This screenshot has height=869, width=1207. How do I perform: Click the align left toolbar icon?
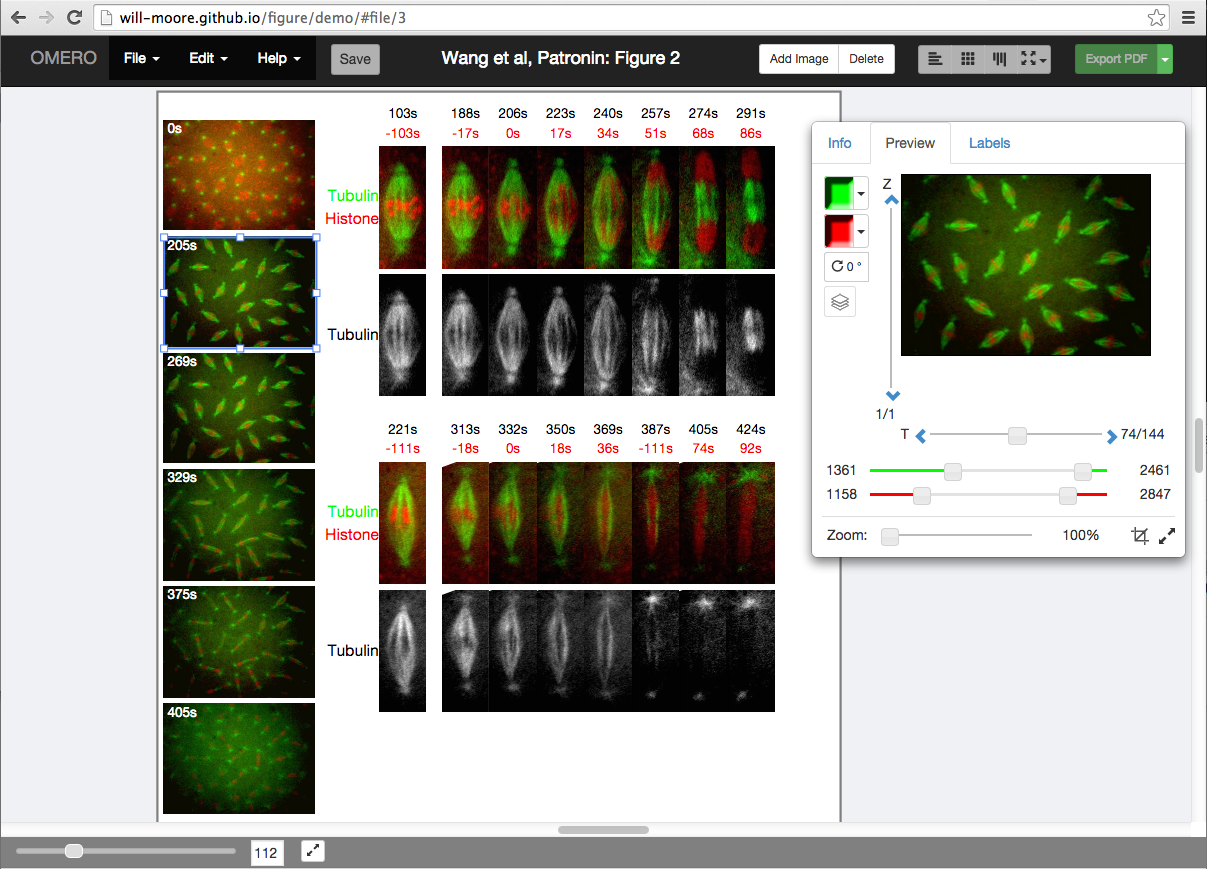(x=935, y=59)
